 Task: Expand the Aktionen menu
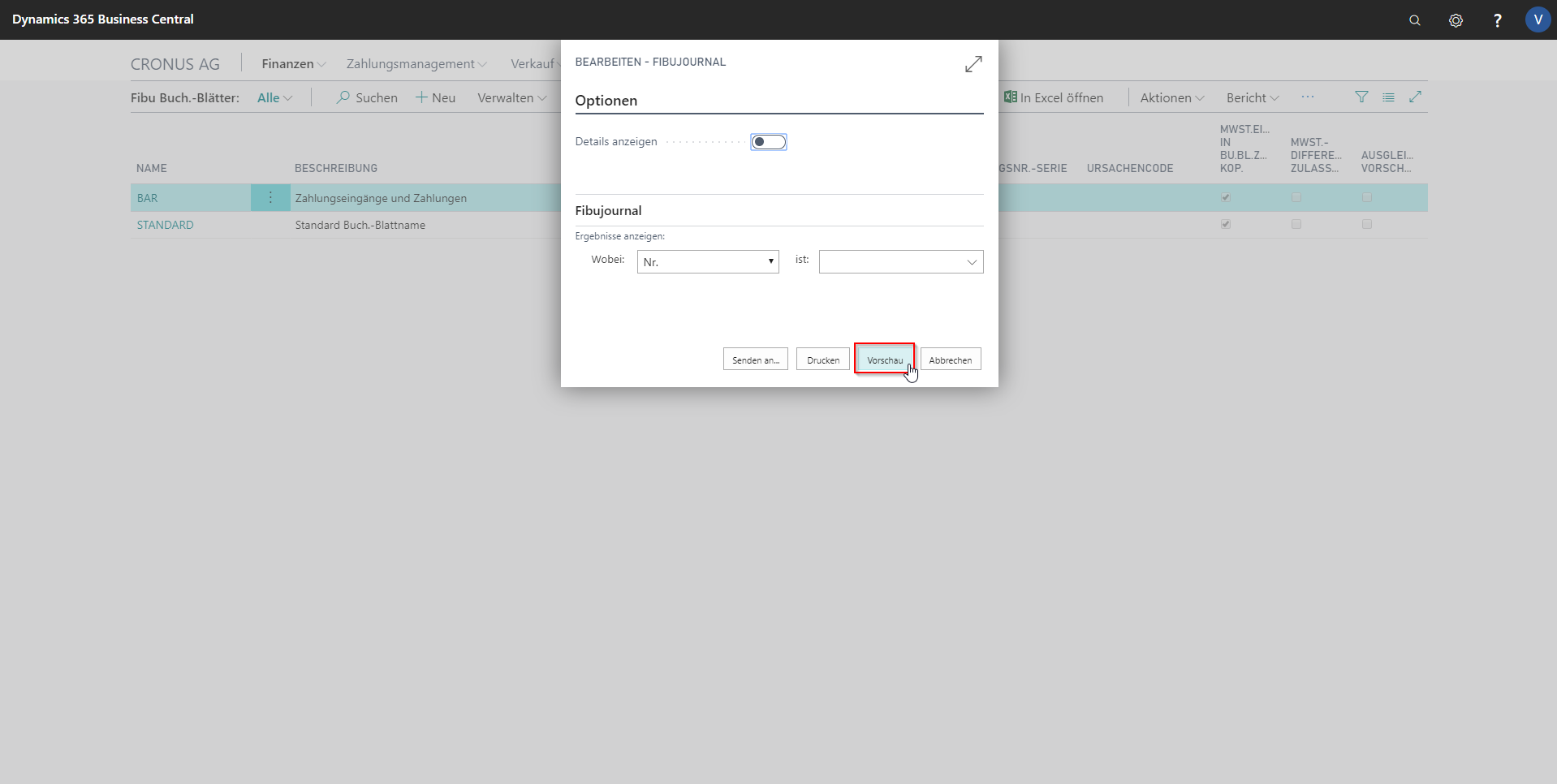(x=1172, y=97)
